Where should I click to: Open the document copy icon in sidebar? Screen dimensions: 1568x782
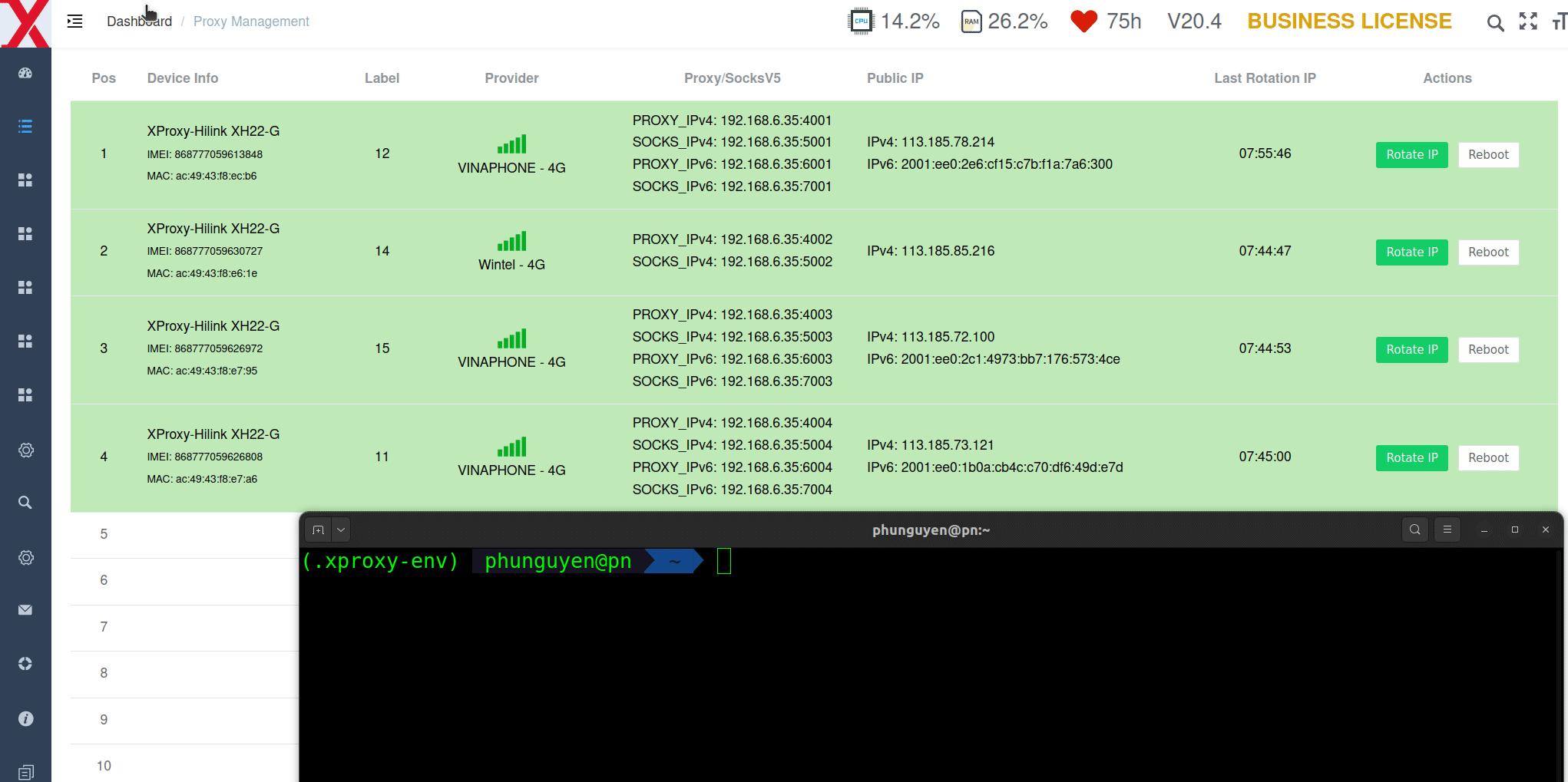tap(25, 772)
